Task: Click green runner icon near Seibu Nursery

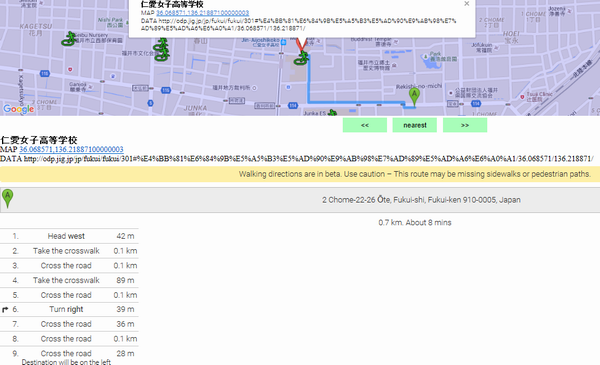Action: pos(69,39)
